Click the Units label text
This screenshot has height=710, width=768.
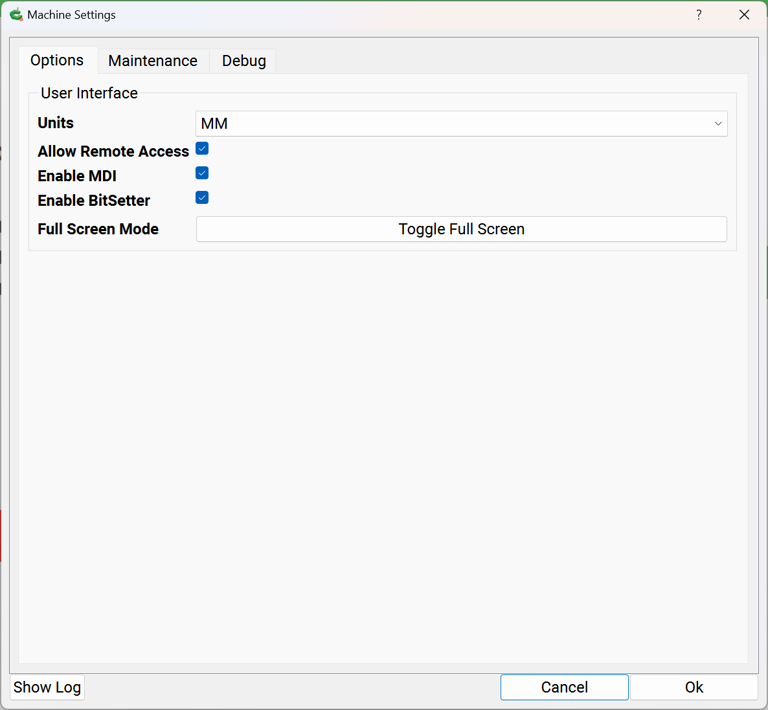coord(56,123)
